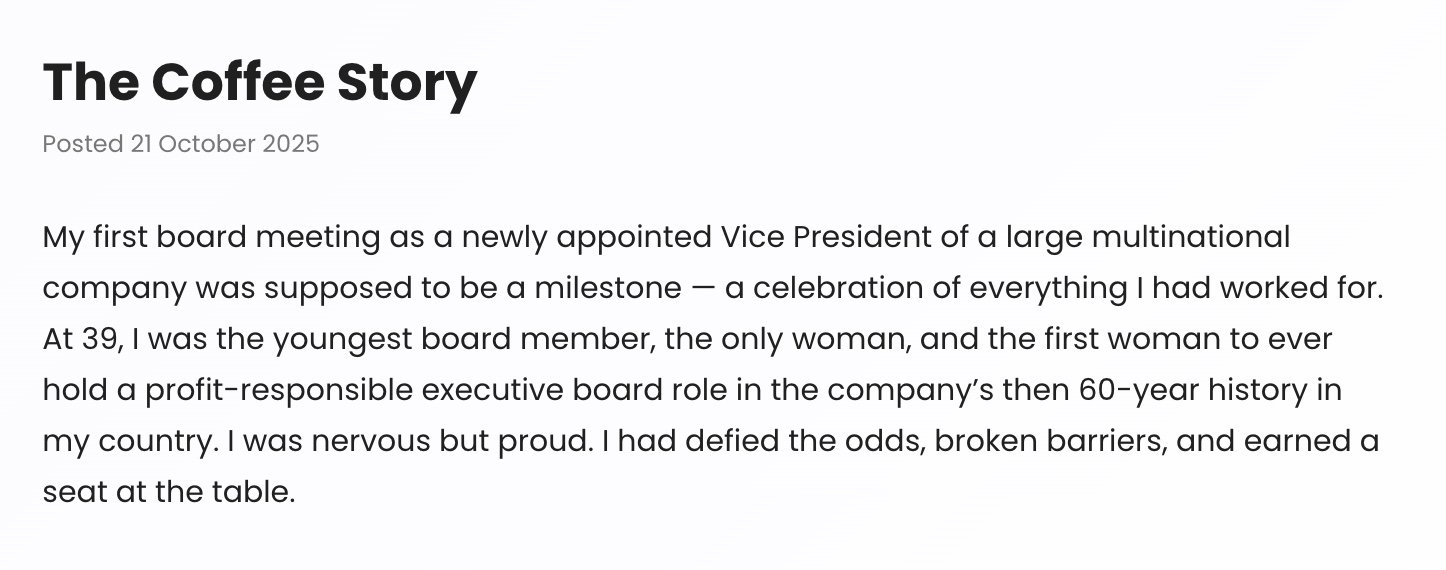Click the phrase "my country"
1446x570 pixels.
[x=127, y=442]
